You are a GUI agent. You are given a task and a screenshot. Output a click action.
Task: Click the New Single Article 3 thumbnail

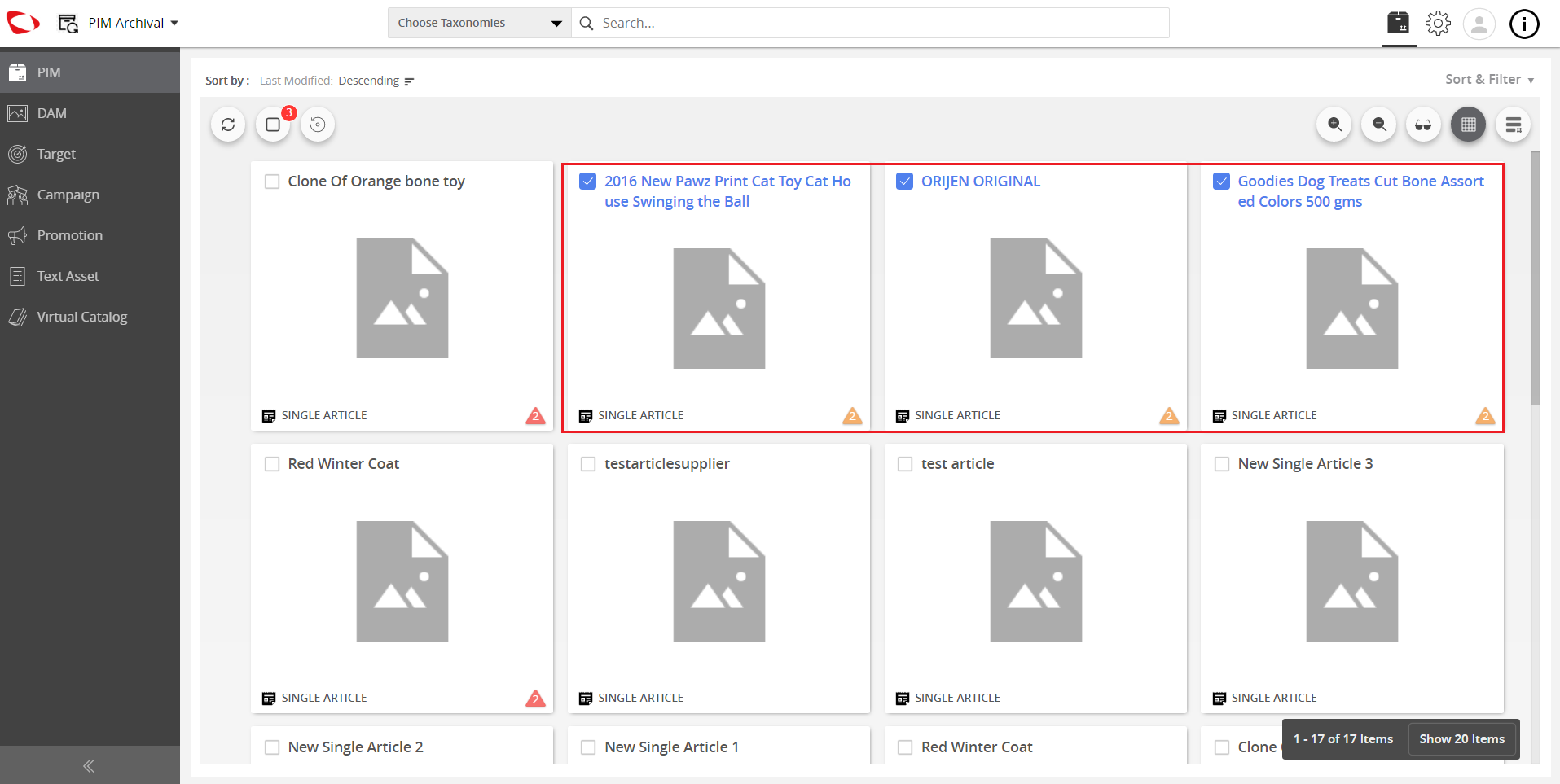pos(1352,581)
